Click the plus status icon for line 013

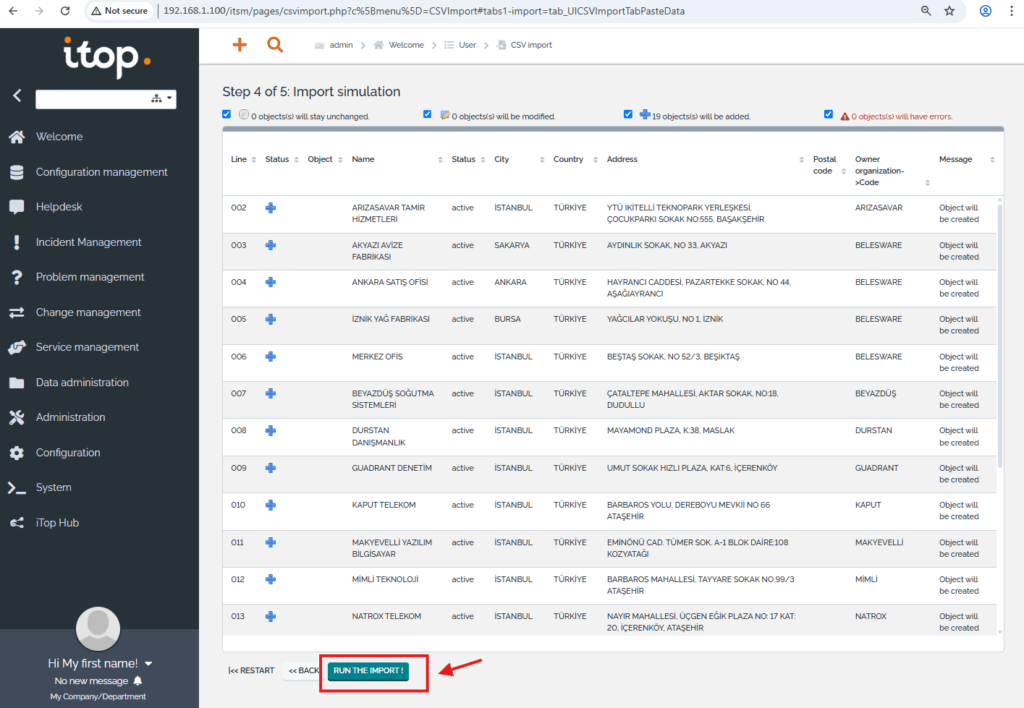[270, 617]
